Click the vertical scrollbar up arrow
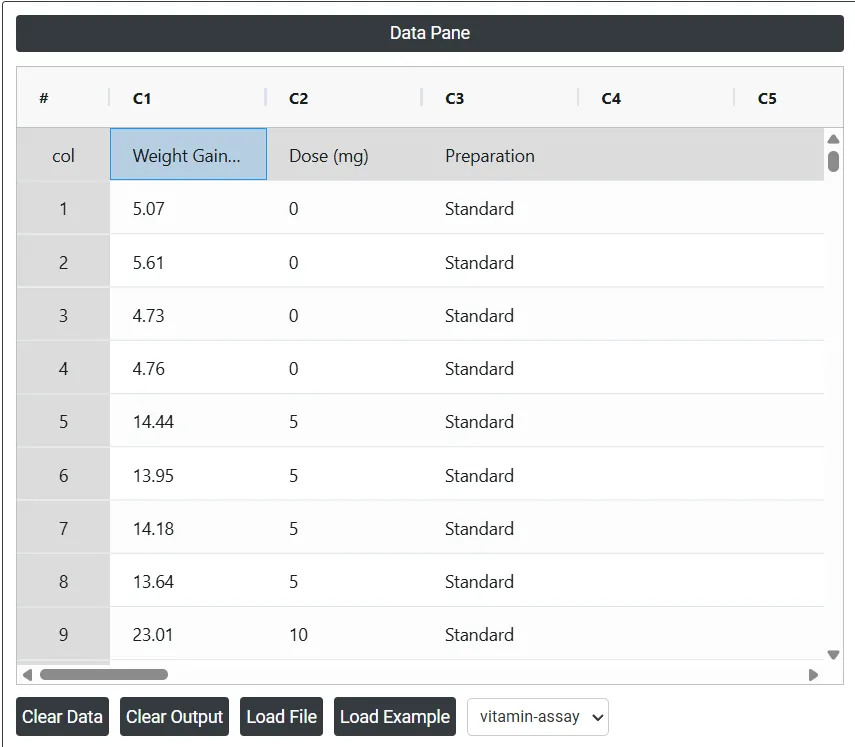 (x=833, y=139)
